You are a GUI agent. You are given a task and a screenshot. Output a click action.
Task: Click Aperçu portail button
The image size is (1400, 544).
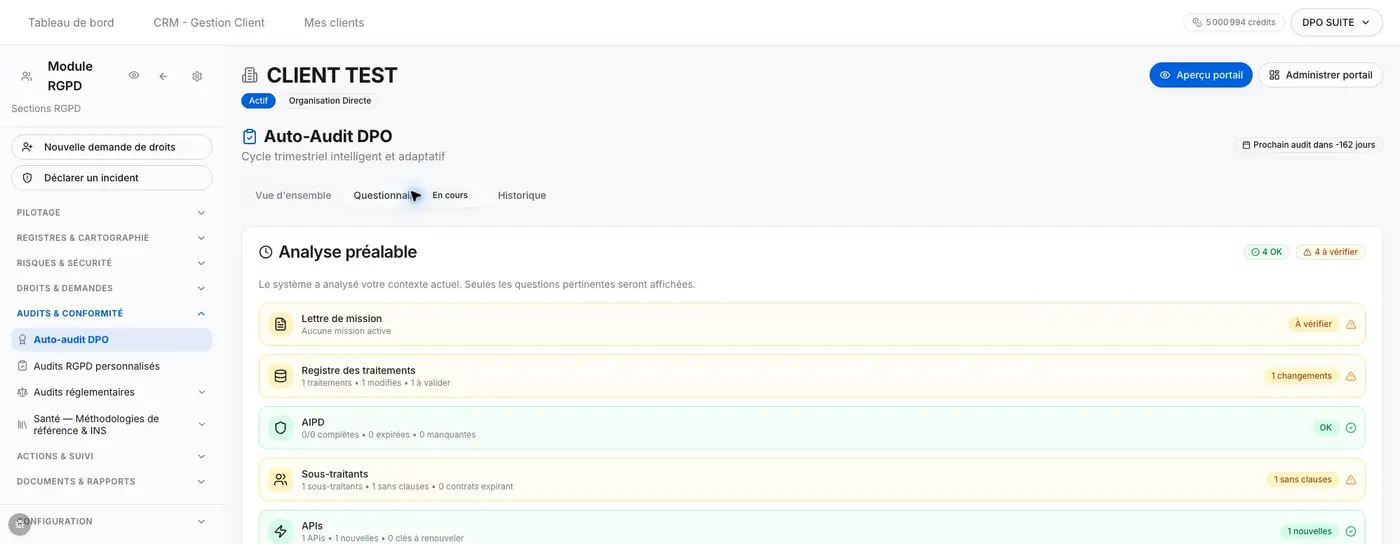tap(1201, 75)
